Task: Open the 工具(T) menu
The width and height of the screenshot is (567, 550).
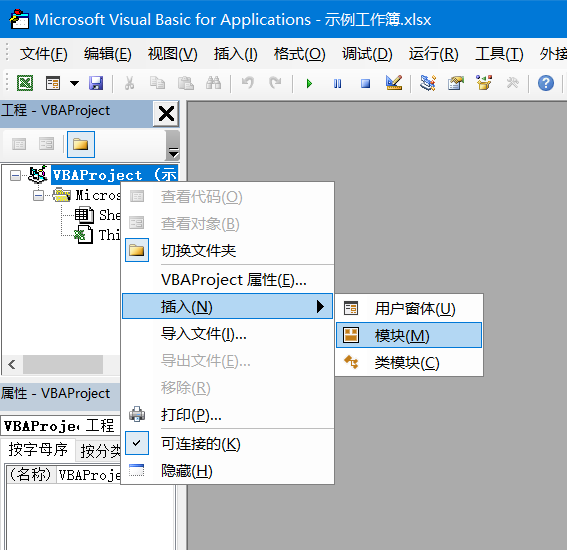Action: click(499, 54)
